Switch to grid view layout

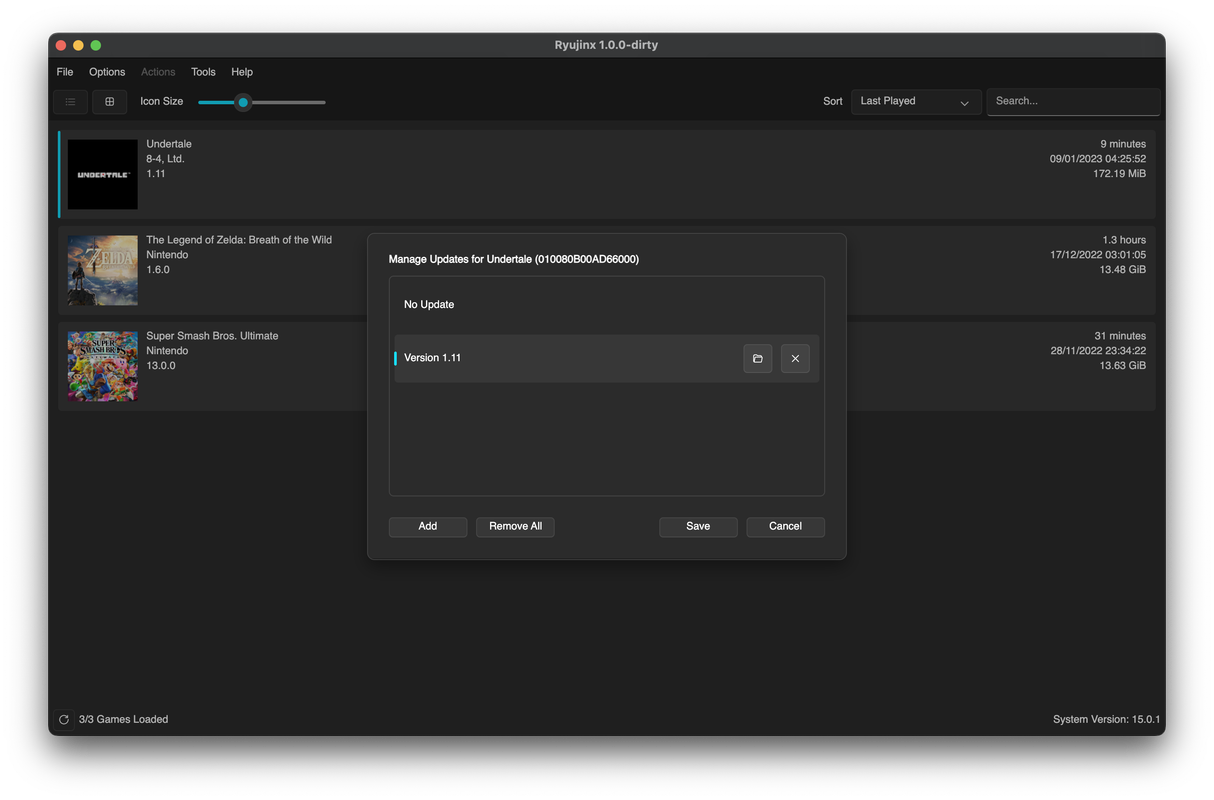tap(110, 101)
